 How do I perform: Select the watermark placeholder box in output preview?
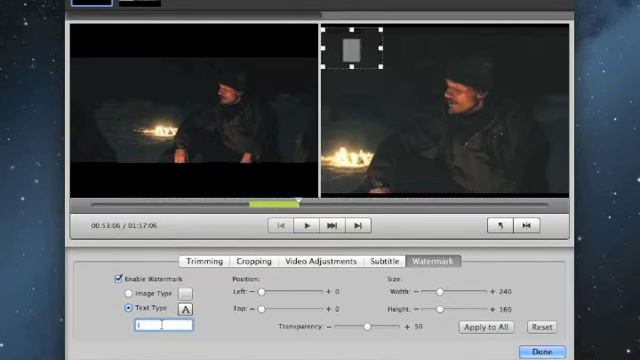(352, 48)
